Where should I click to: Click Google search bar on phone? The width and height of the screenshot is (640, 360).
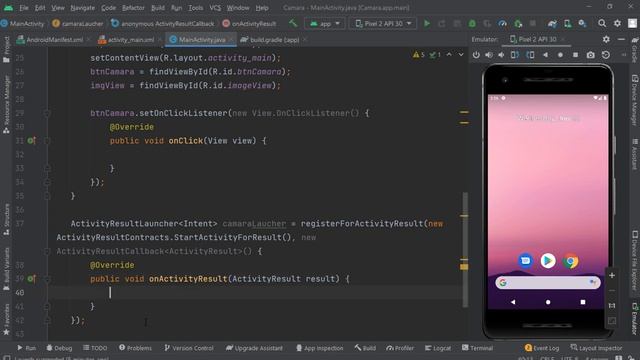pyautogui.click(x=548, y=282)
